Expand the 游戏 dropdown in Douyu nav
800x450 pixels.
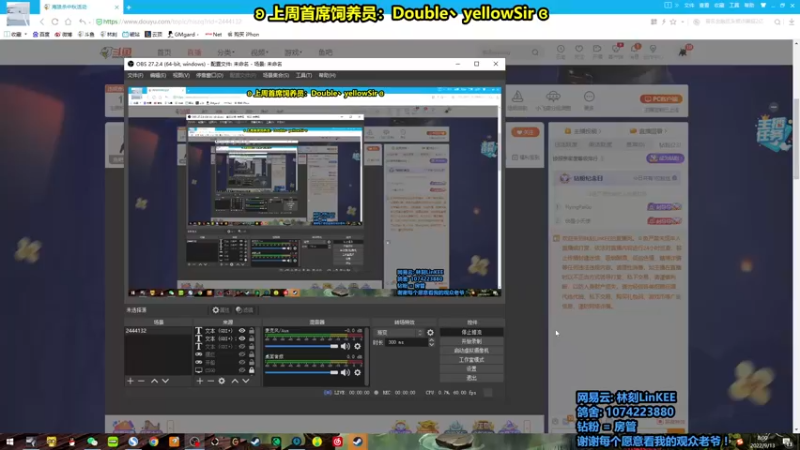click(293, 53)
